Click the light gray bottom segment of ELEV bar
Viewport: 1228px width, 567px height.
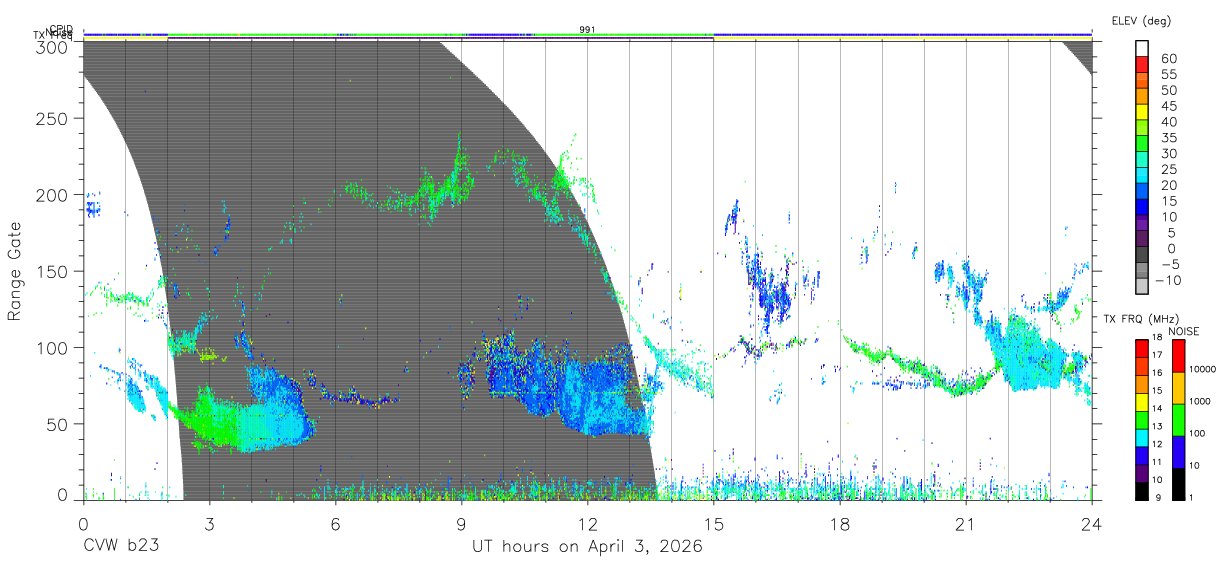[1143, 288]
